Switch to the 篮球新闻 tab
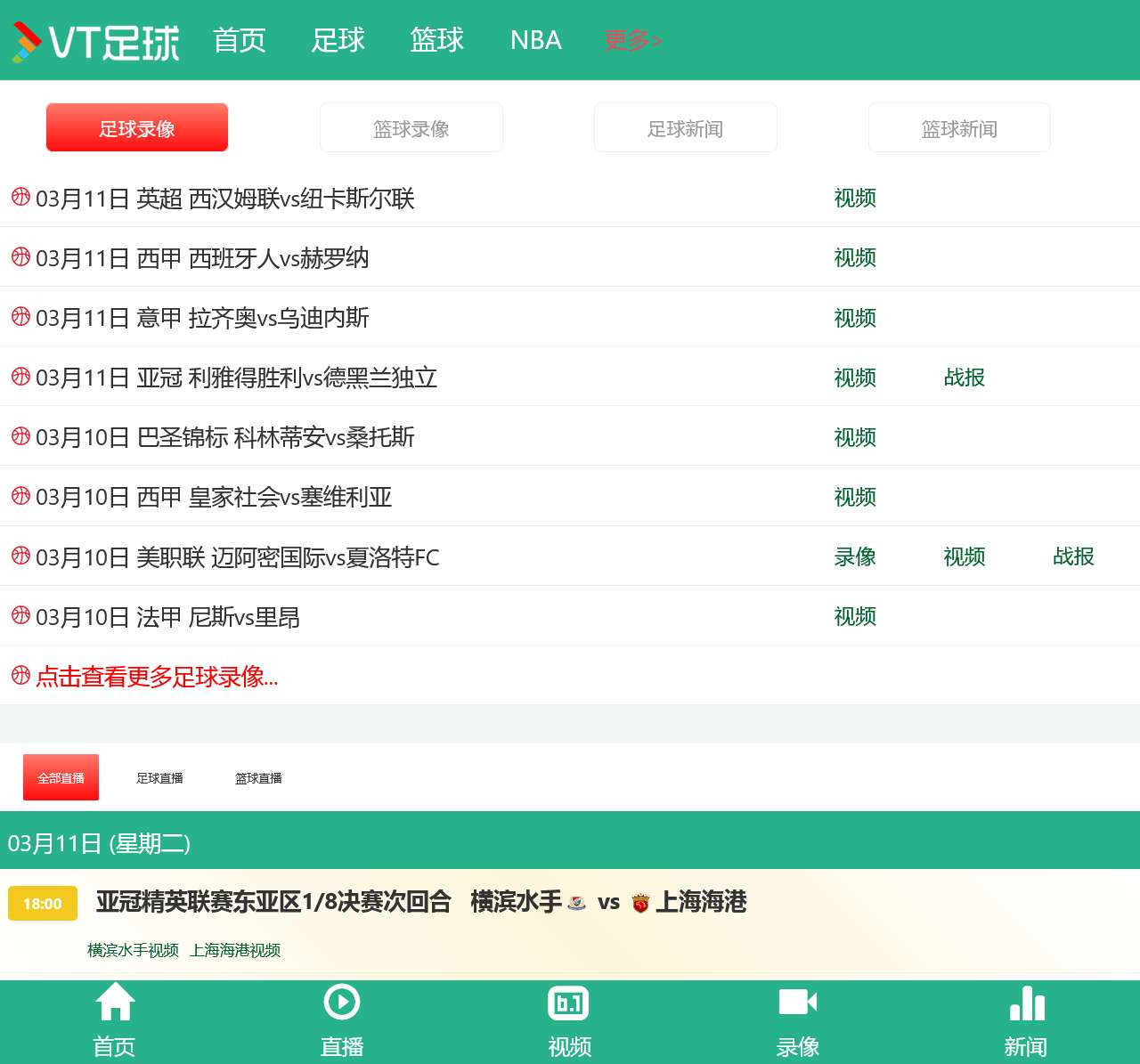The image size is (1140, 1064). (959, 127)
